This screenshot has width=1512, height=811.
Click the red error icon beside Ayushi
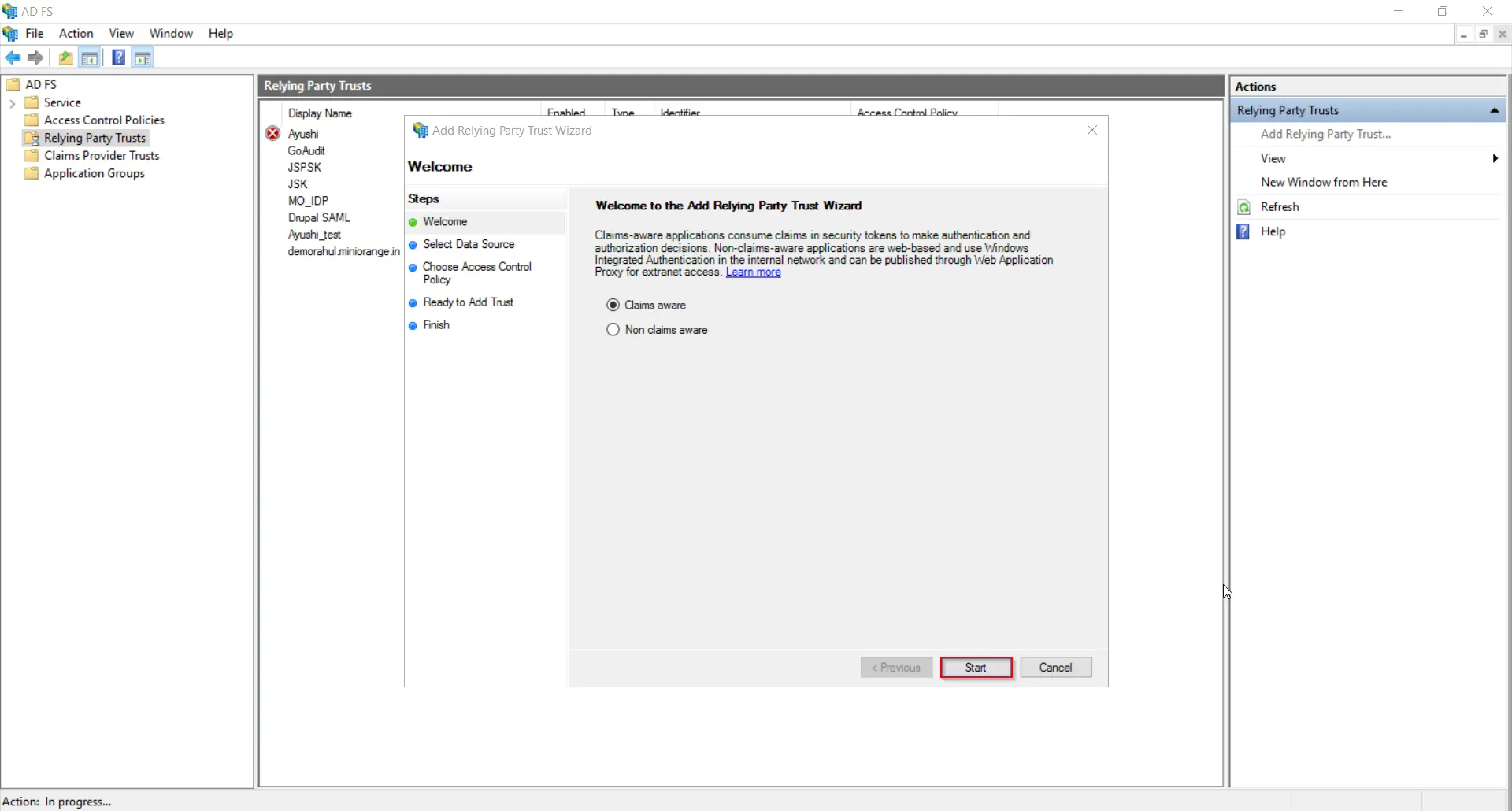[x=272, y=133]
